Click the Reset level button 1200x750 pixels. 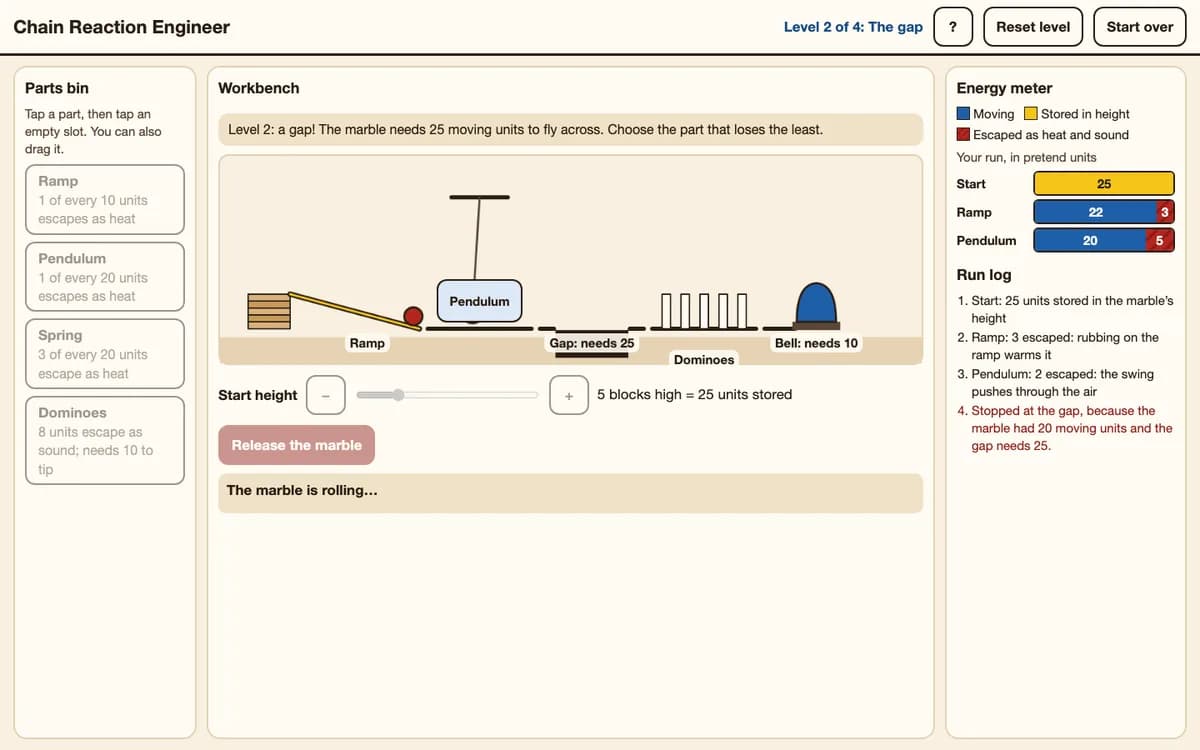tap(1033, 27)
